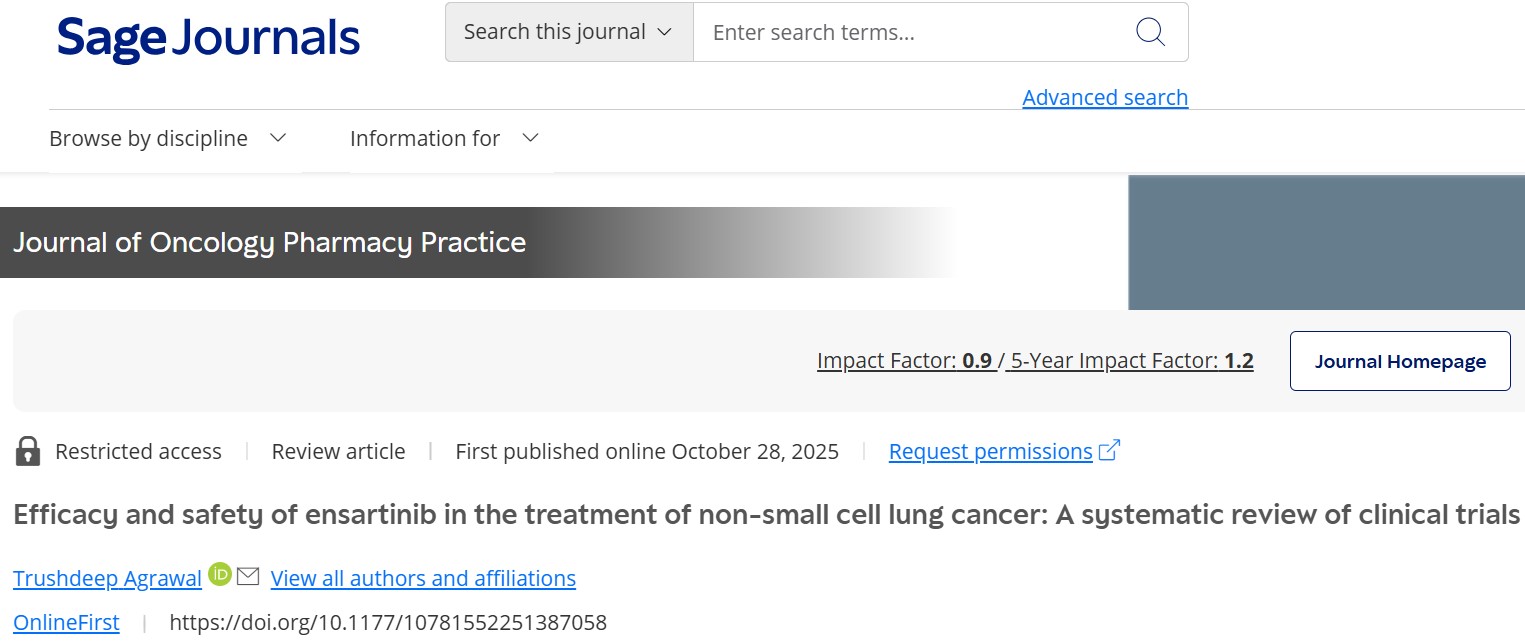Click the external link icon next to Request permissions
Screen dimensions: 1525x643
tap(1109, 450)
